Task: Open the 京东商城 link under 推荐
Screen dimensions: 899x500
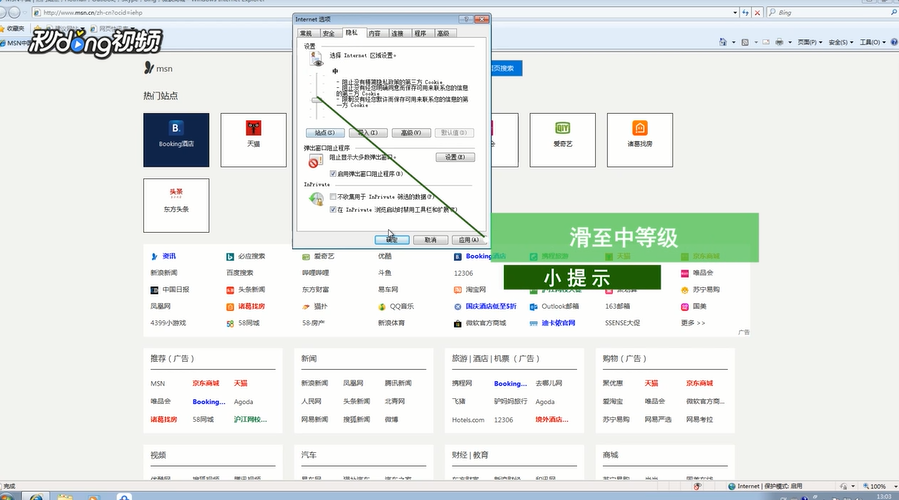Action: [206, 383]
